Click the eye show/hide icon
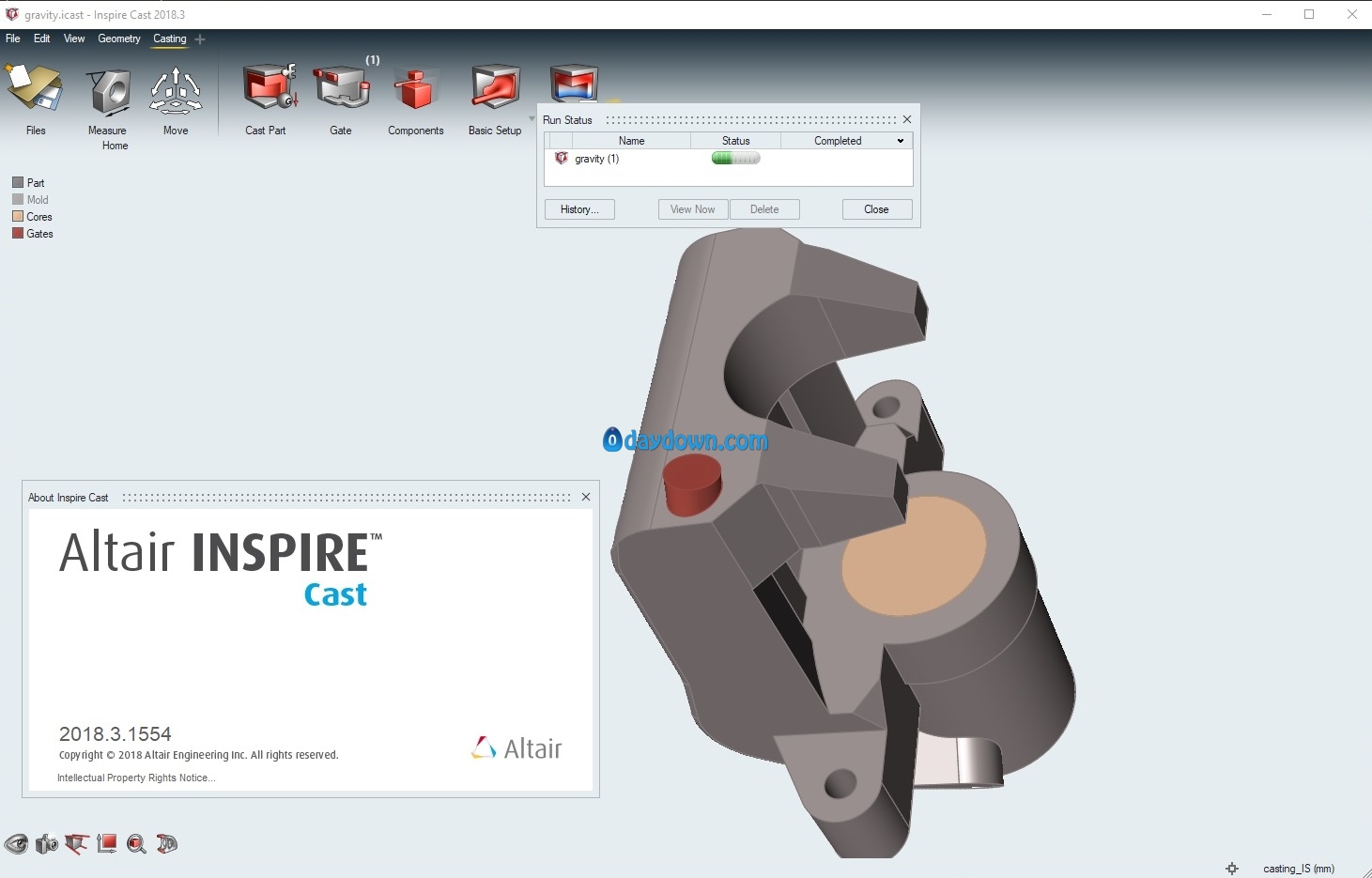The image size is (1372, 878). point(16,843)
